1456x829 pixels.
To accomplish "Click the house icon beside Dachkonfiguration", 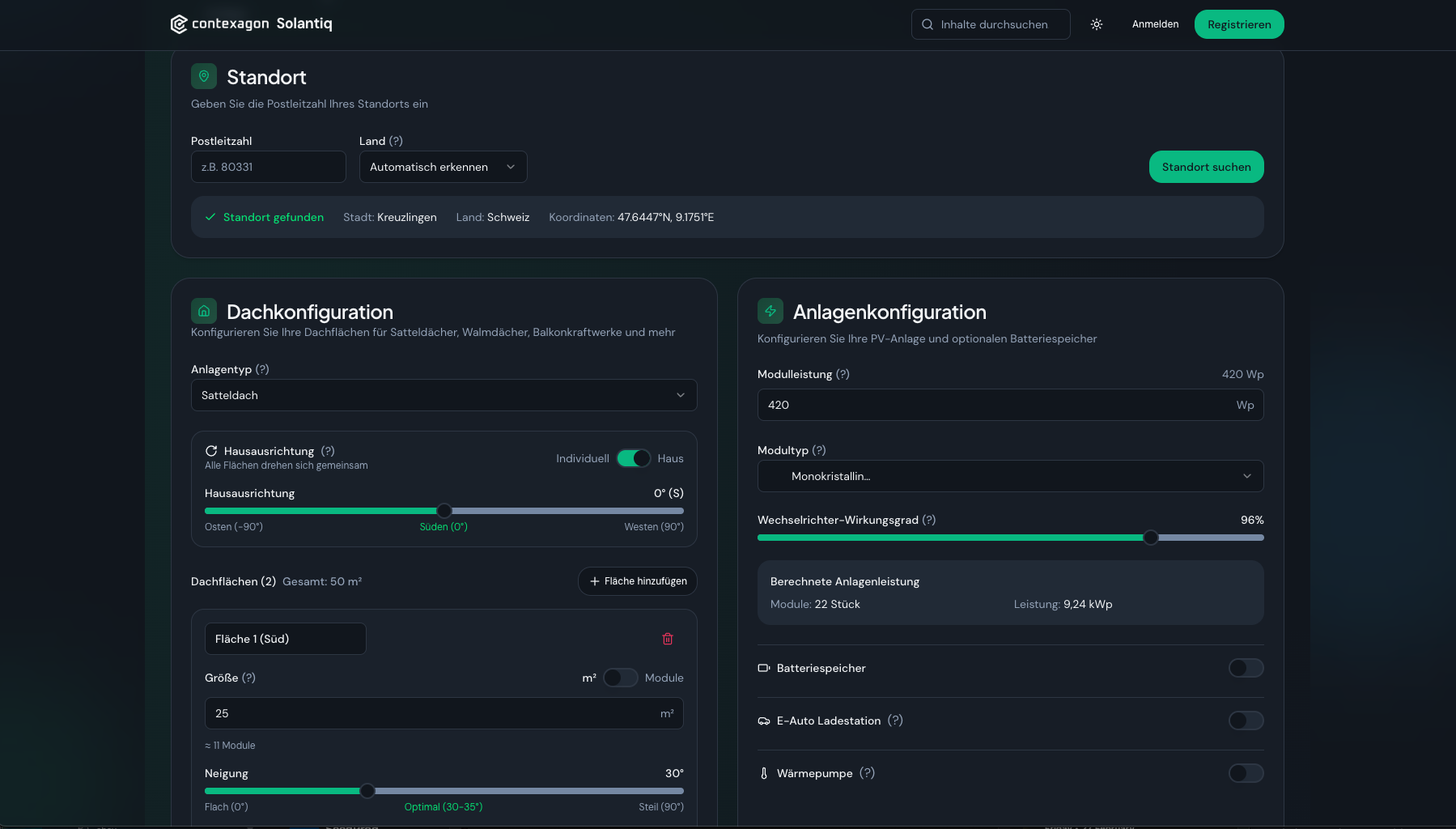I will coord(203,311).
